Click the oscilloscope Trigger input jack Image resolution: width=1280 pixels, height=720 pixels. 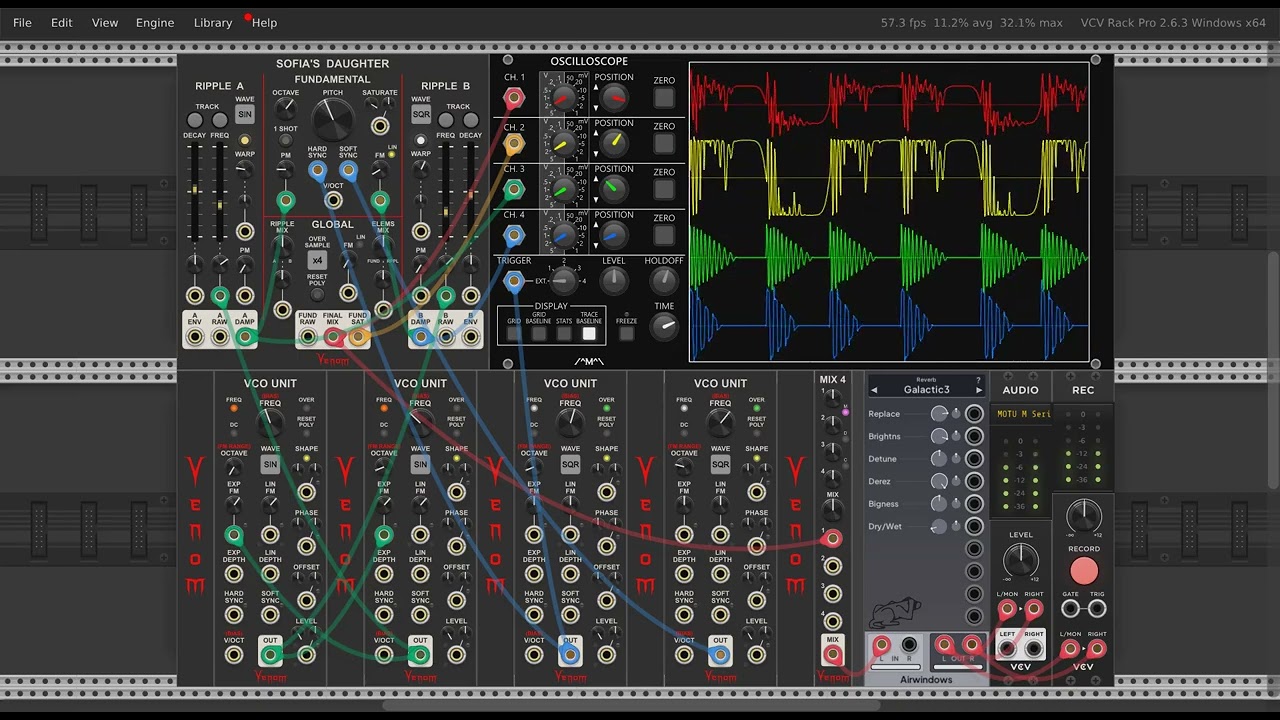(513, 281)
